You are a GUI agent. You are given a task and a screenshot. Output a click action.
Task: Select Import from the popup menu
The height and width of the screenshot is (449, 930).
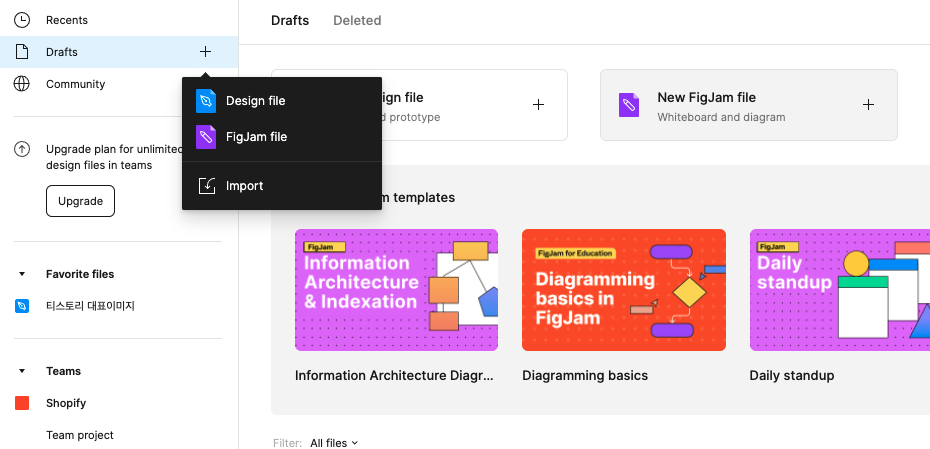pos(282,186)
